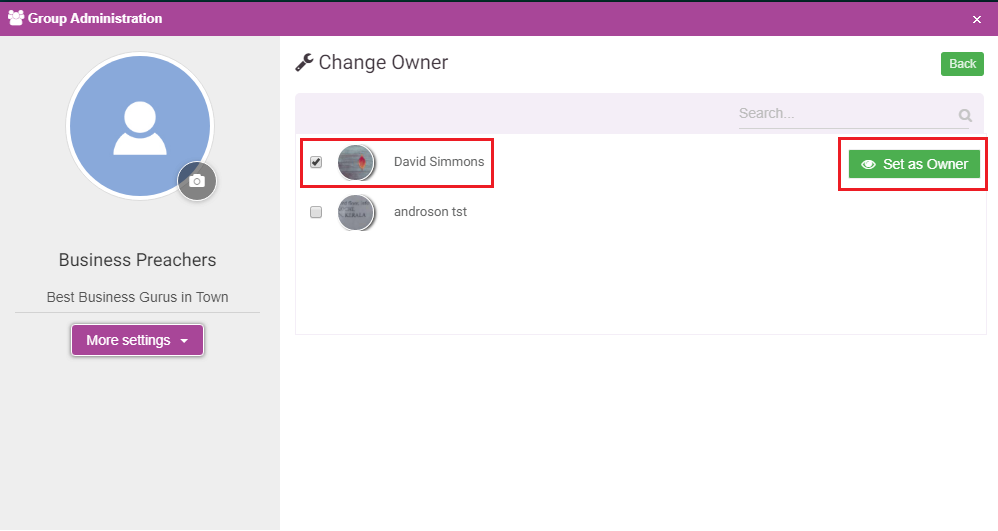Click the Best Business Gurus in Town description

137,297
